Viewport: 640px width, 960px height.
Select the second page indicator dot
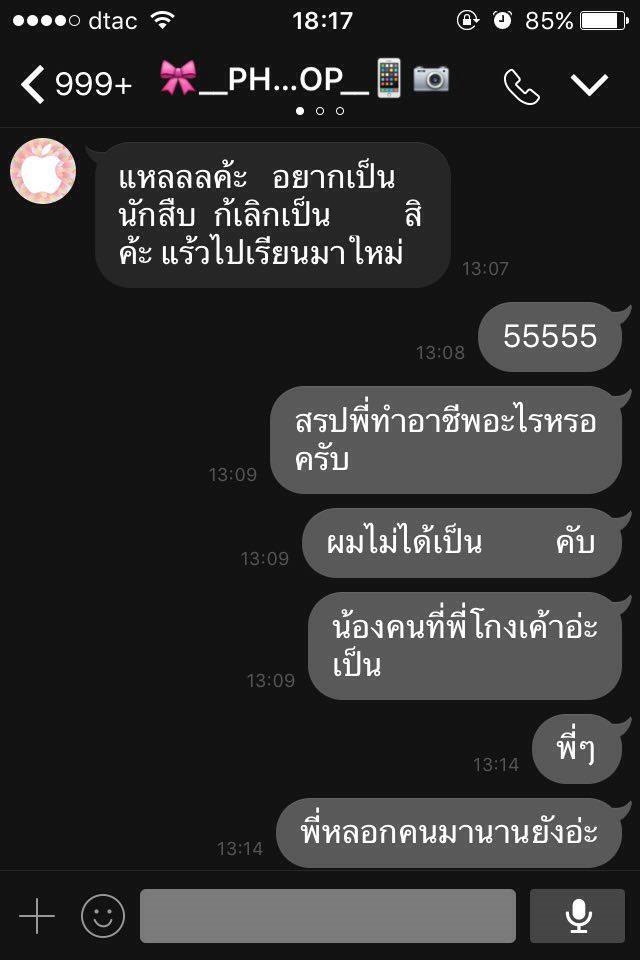(x=320, y=111)
